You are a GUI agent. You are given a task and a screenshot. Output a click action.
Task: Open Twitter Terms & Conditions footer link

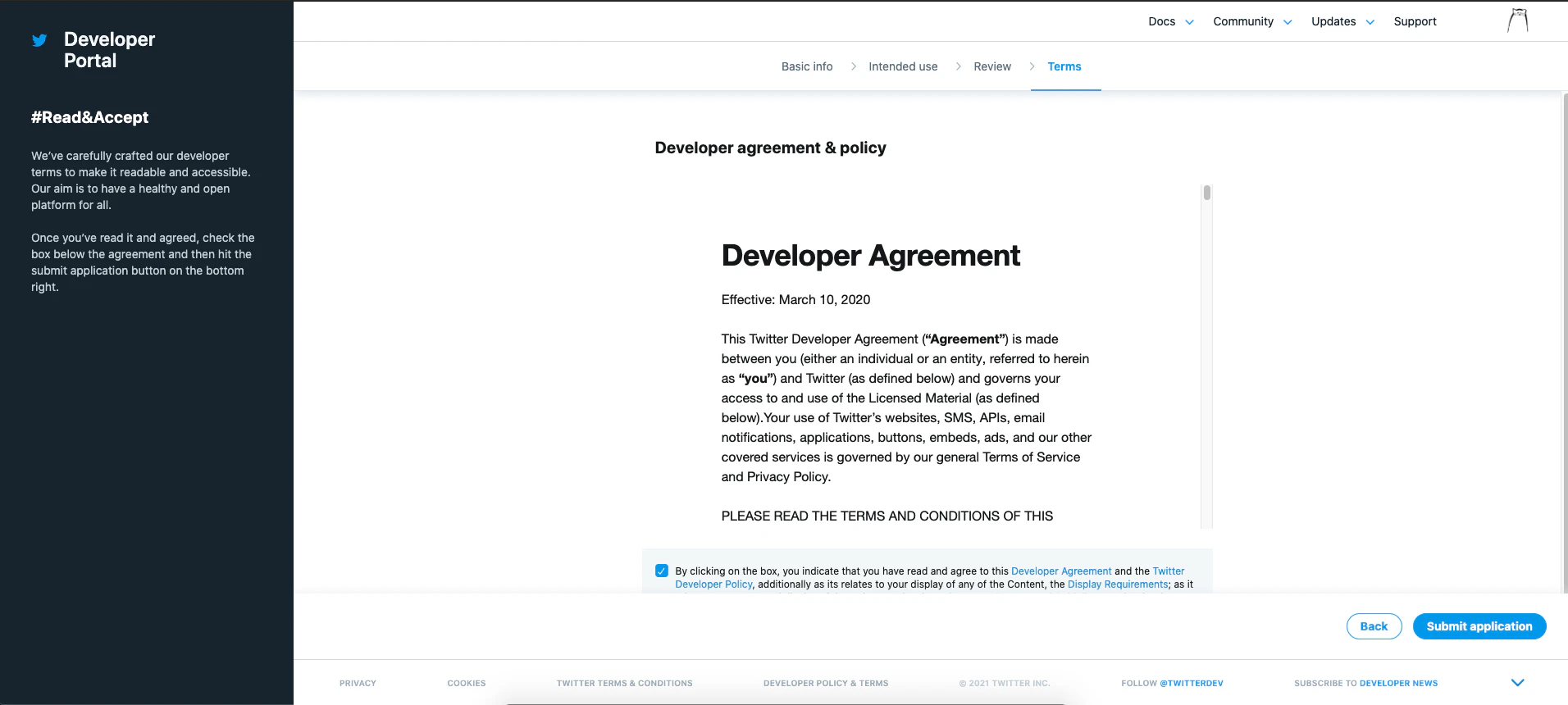(624, 683)
